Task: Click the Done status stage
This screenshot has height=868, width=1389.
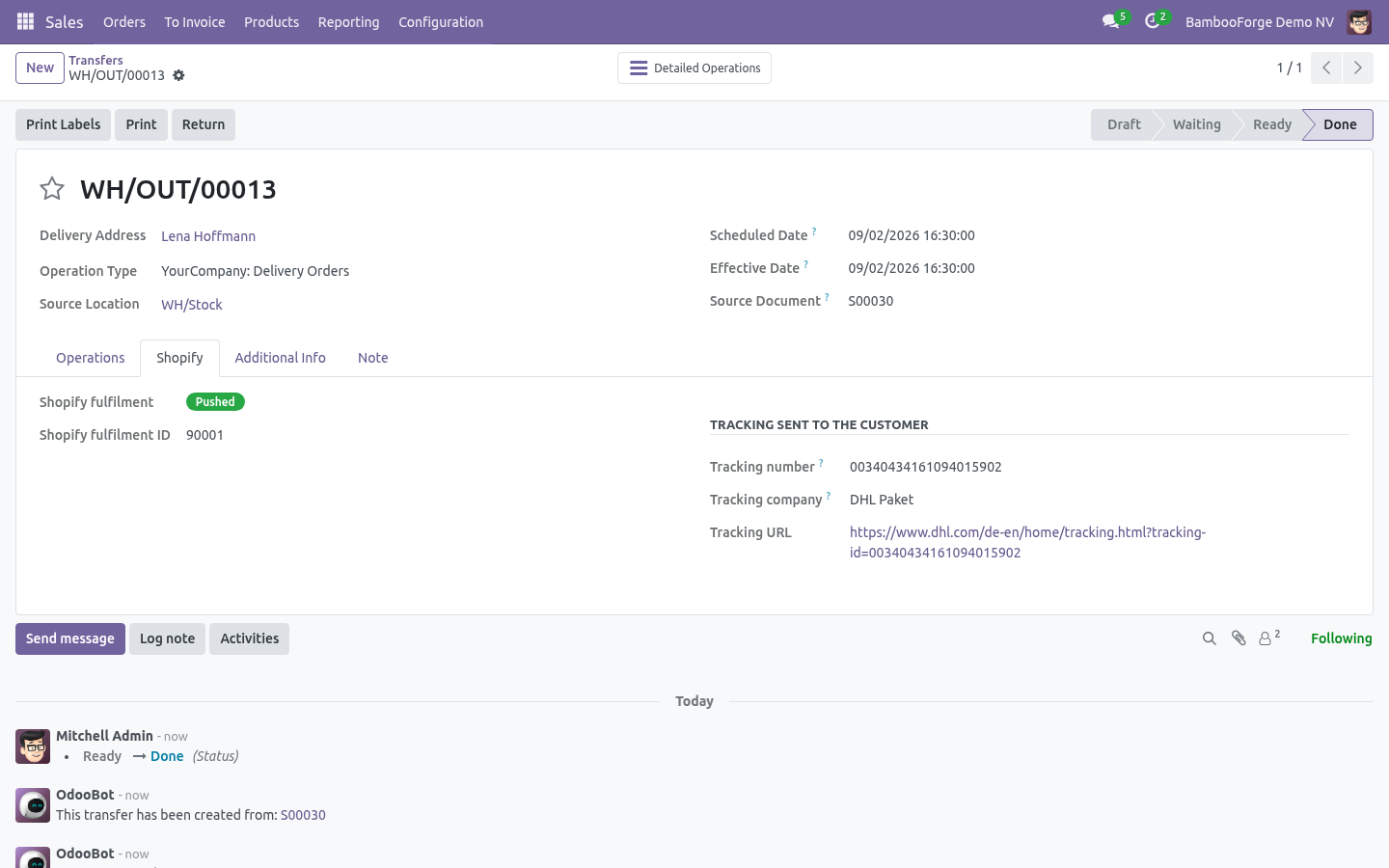Action: (1340, 124)
